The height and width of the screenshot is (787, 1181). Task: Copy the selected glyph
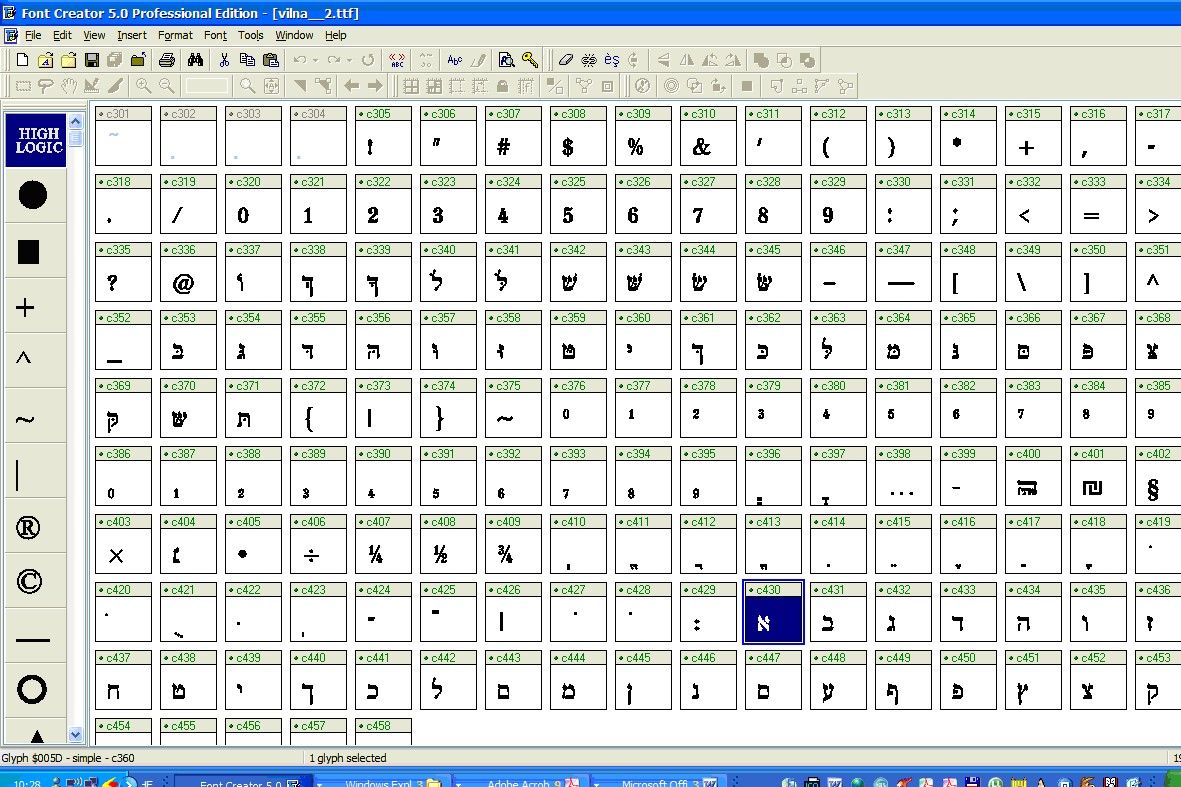click(x=247, y=60)
